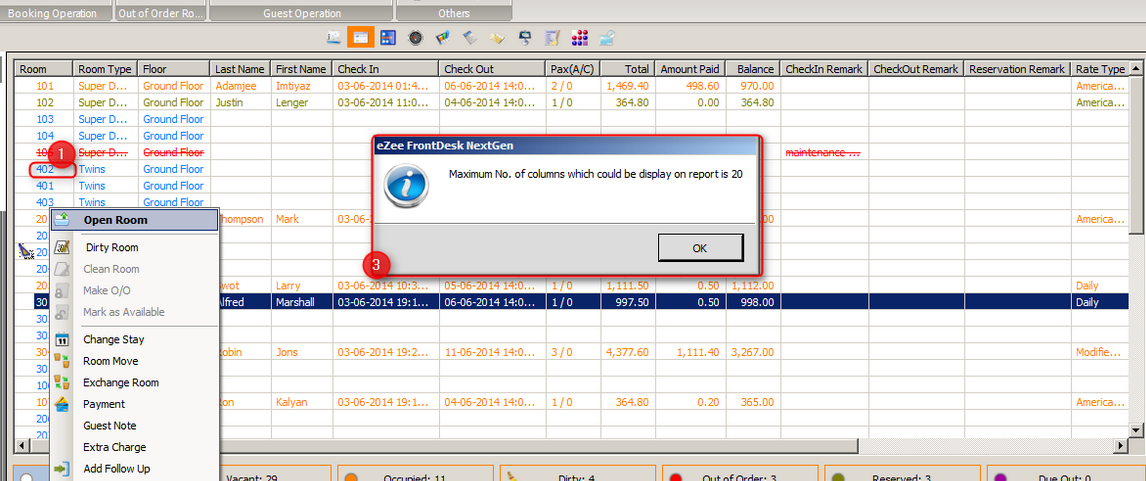Sort by the Check Out column header
Image resolution: width=1146 pixels, height=481 pixels.
[492, 69]
